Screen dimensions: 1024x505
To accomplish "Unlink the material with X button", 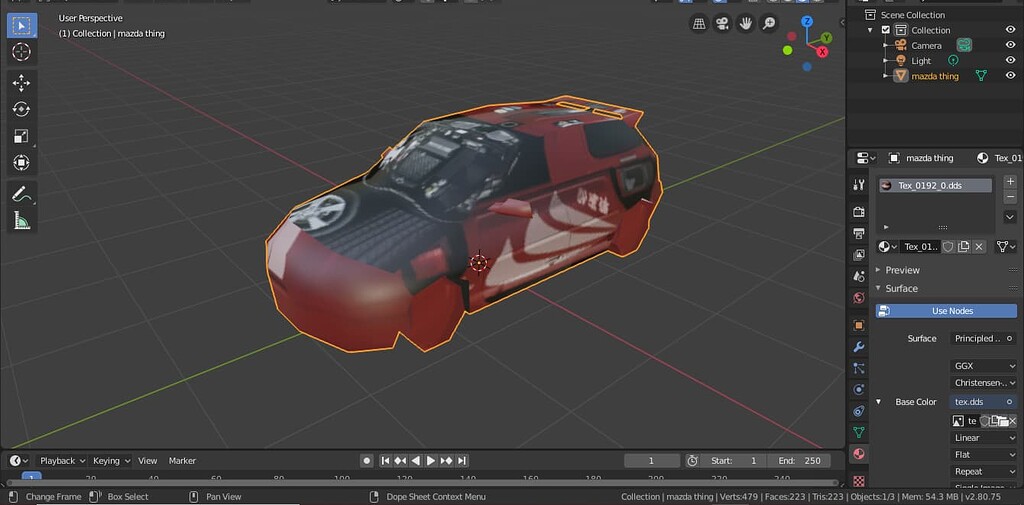I will pos(978,246).
